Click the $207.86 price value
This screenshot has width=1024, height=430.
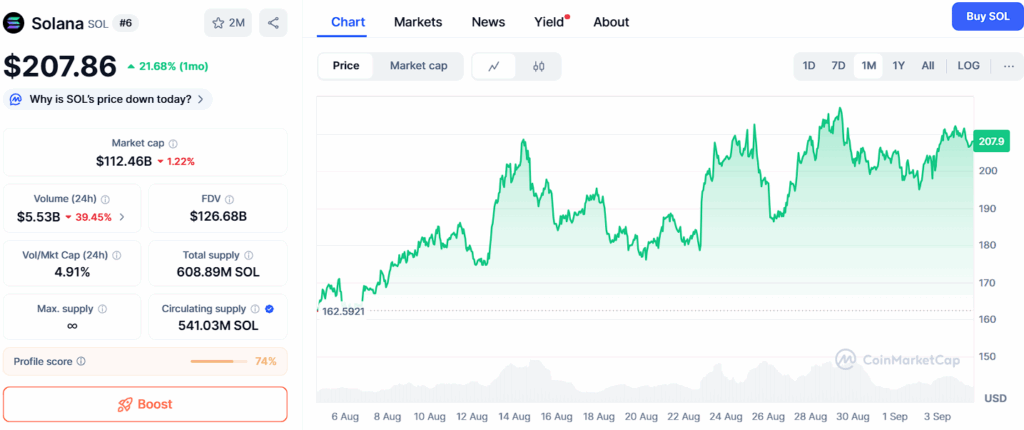(60, 66)
